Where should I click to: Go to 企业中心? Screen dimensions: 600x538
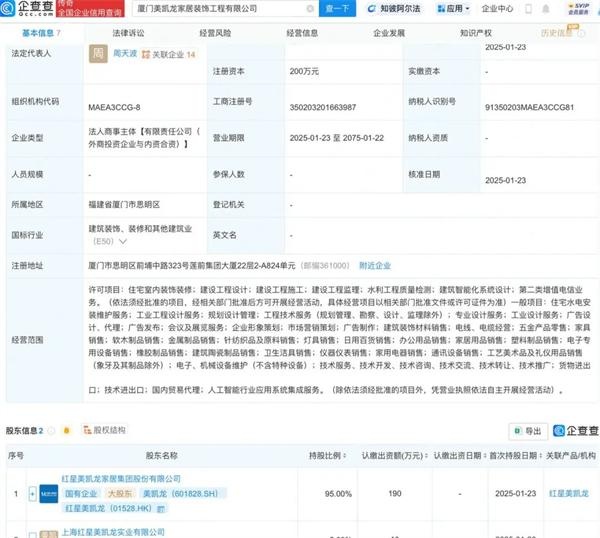(x=497, y=8)
